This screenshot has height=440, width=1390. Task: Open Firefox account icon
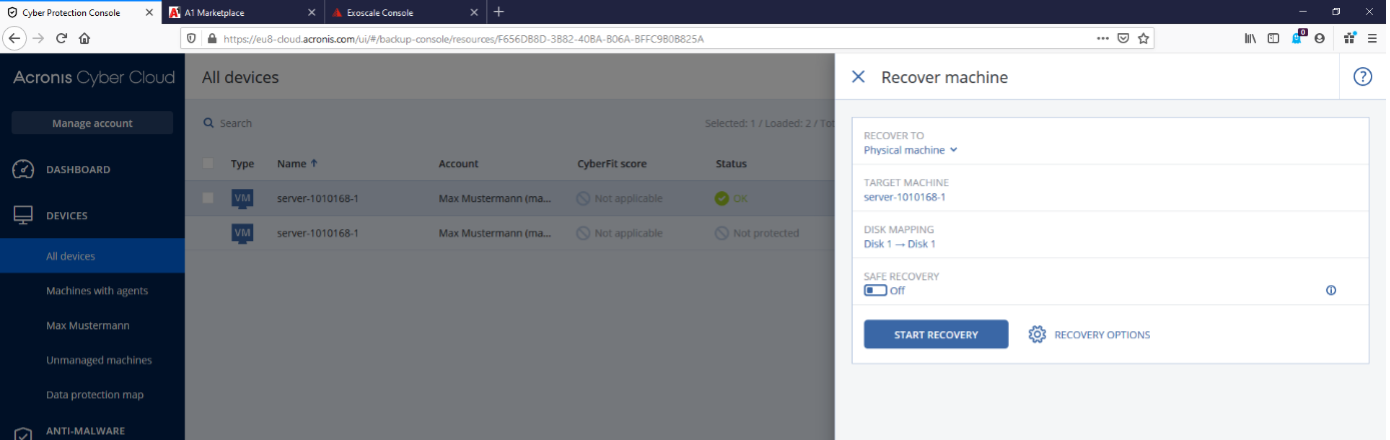(x=1320, y=38)
